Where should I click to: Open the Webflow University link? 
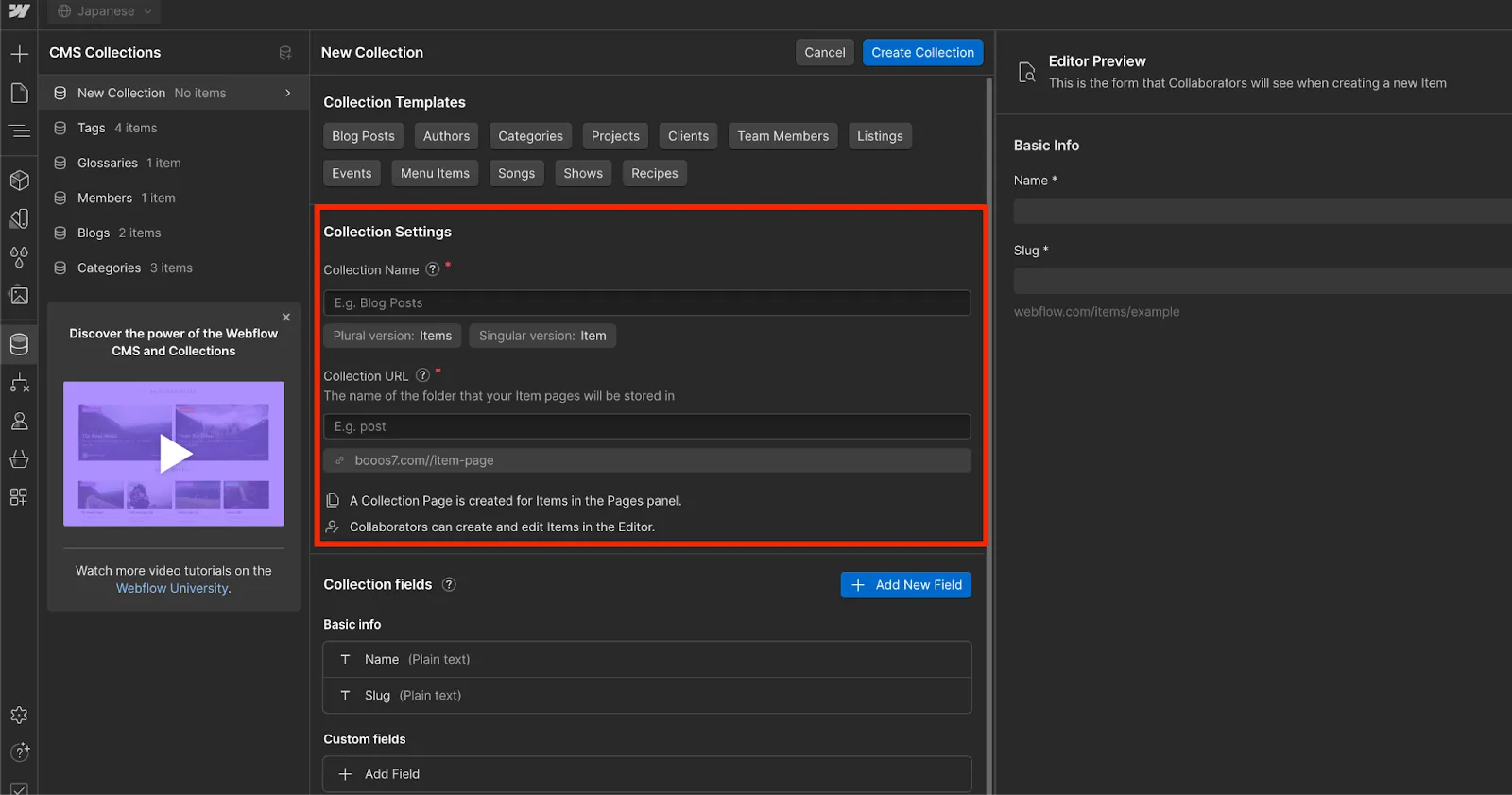[x=173, y=588]
